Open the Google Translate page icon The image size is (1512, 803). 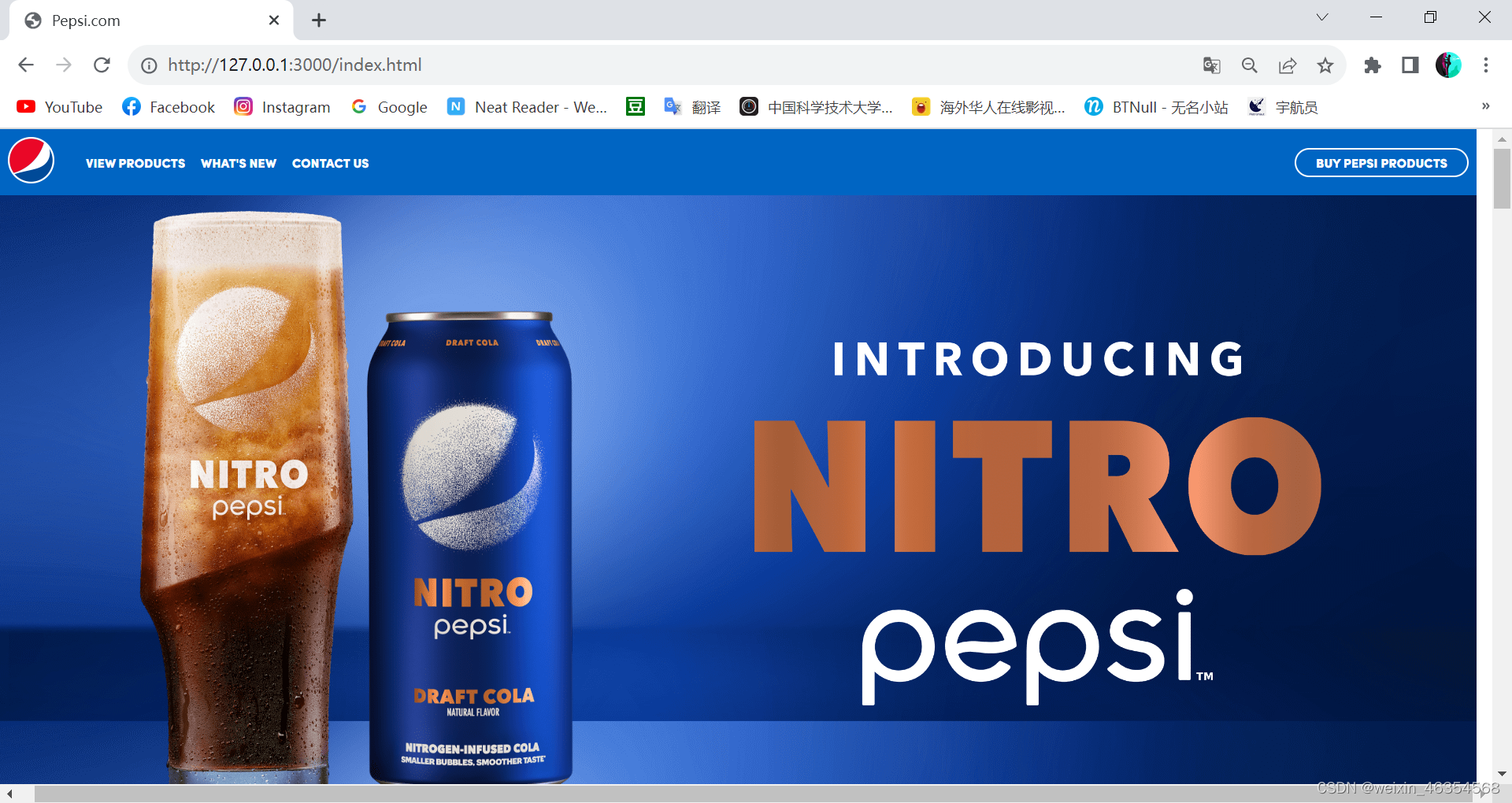coord(1212,65)
